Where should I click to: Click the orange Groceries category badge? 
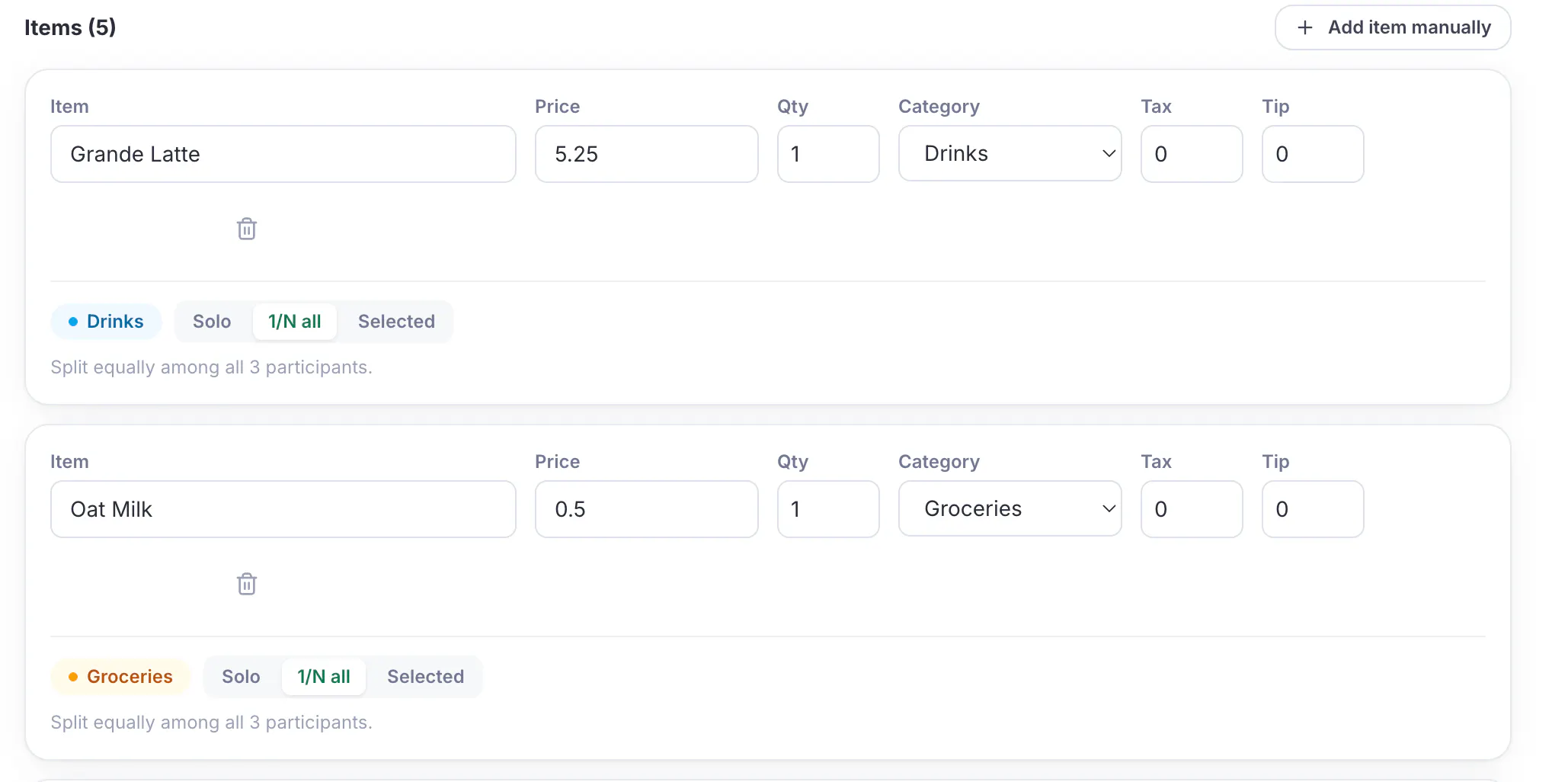click(120, 677)
